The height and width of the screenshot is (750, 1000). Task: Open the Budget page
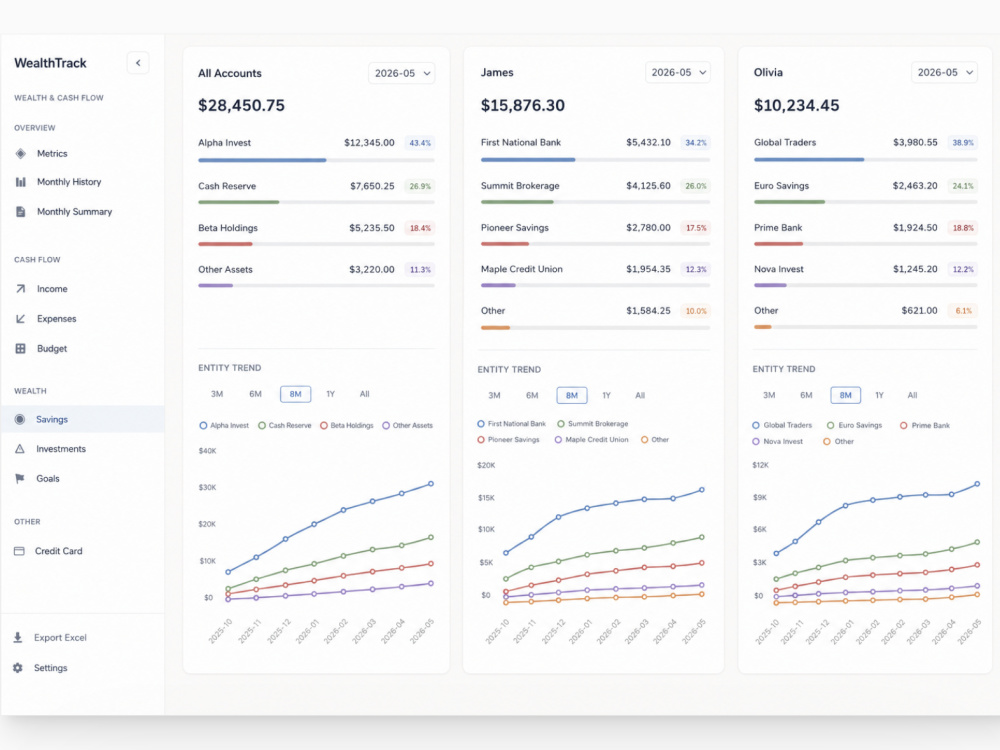click(52, 349)
